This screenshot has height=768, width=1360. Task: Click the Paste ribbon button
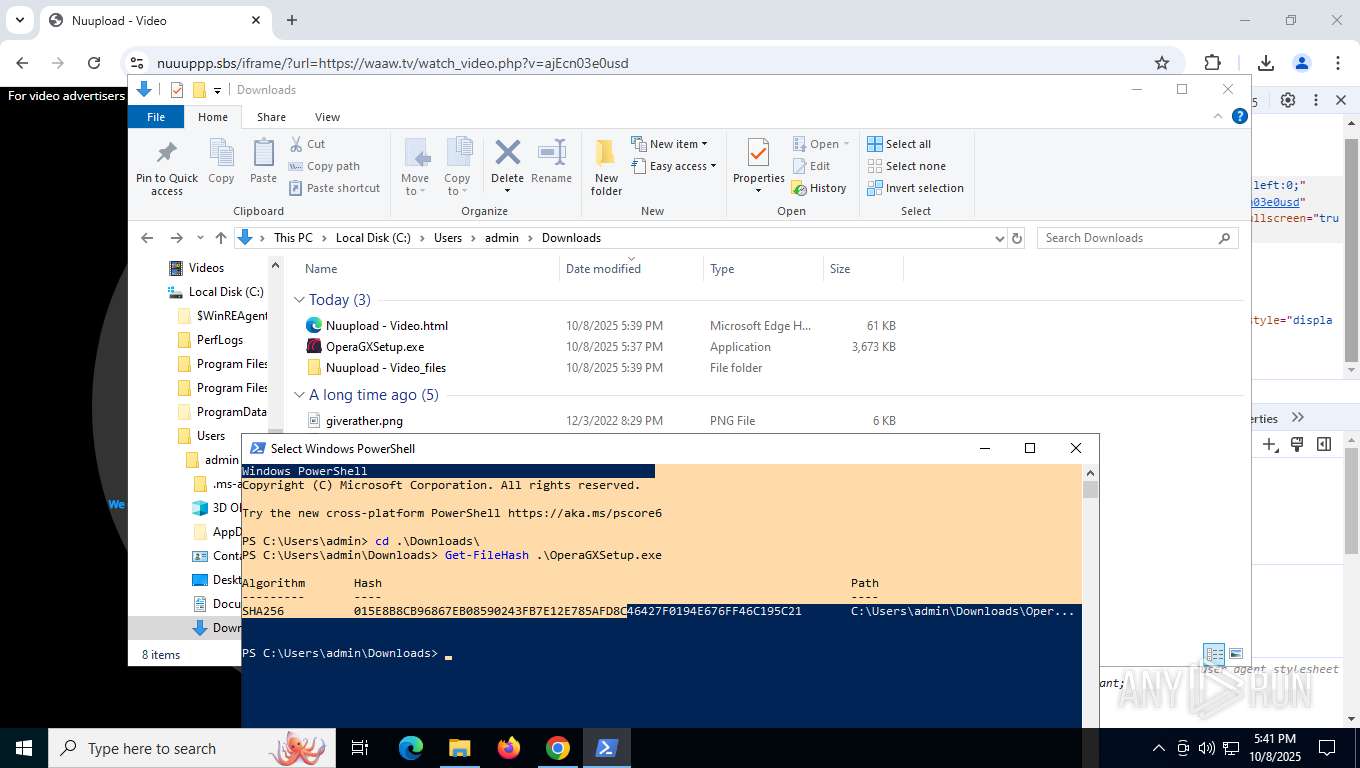(x=263, y=162)
